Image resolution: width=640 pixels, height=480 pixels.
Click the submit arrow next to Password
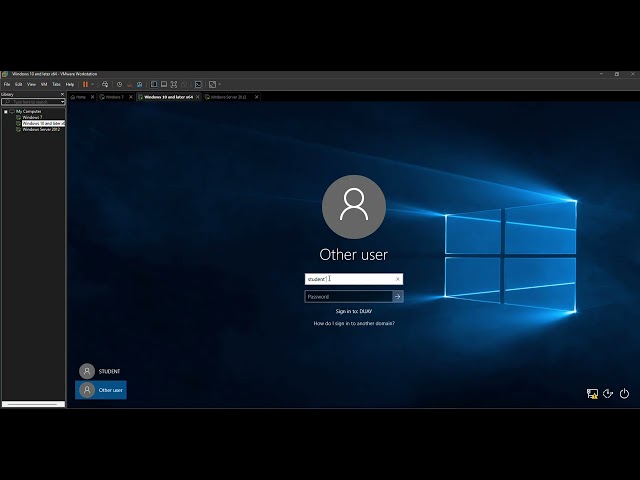click(x=398, y=297)
